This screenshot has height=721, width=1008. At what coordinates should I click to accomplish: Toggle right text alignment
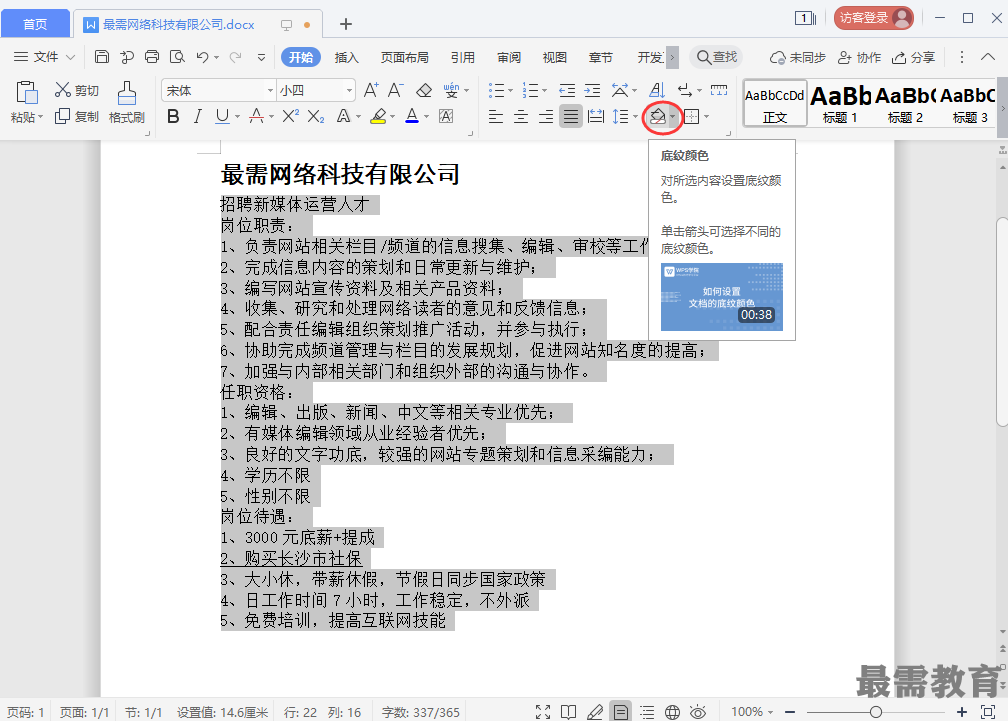coord(546,116)
